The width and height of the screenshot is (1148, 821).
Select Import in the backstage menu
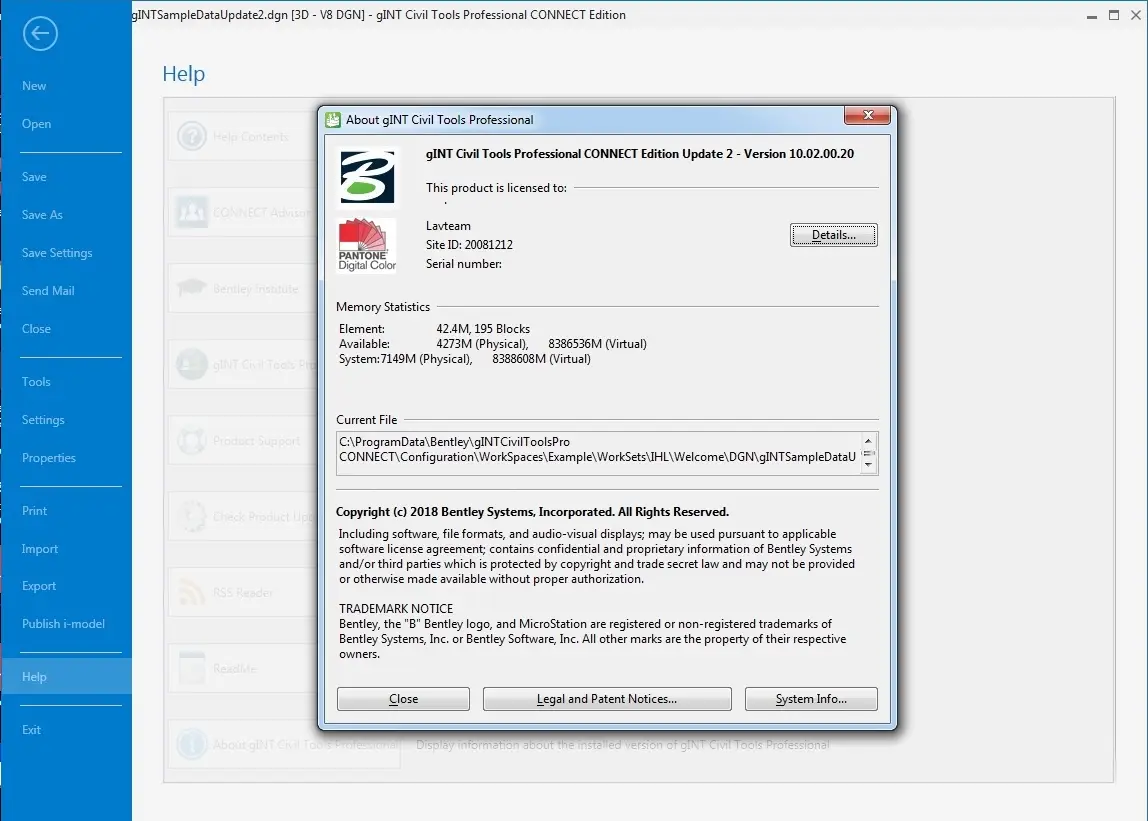click(x=40, y=549)
